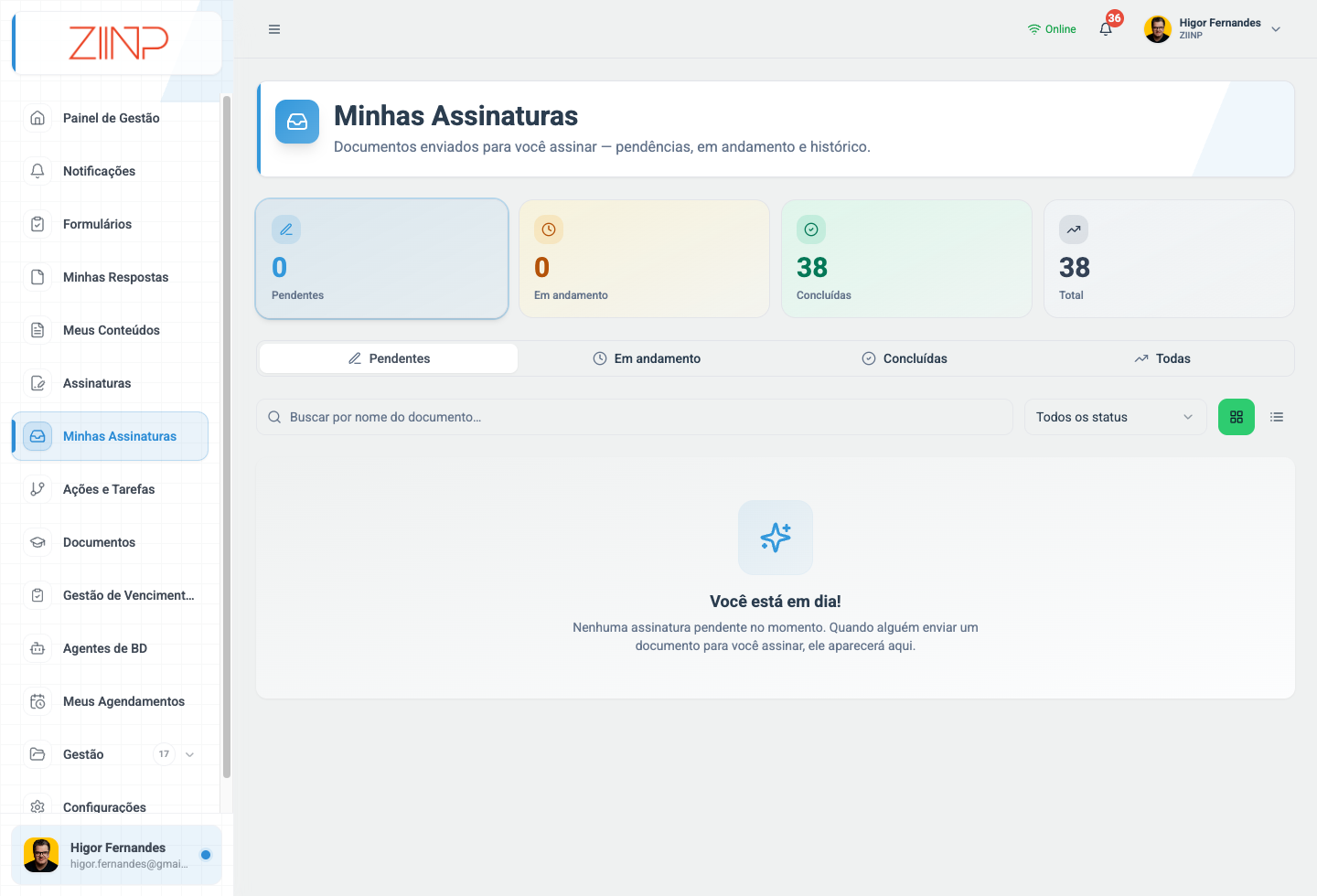1317x896 pixels.
Task: Click the Agentes de BD robot icon
Action: [37, 648]
